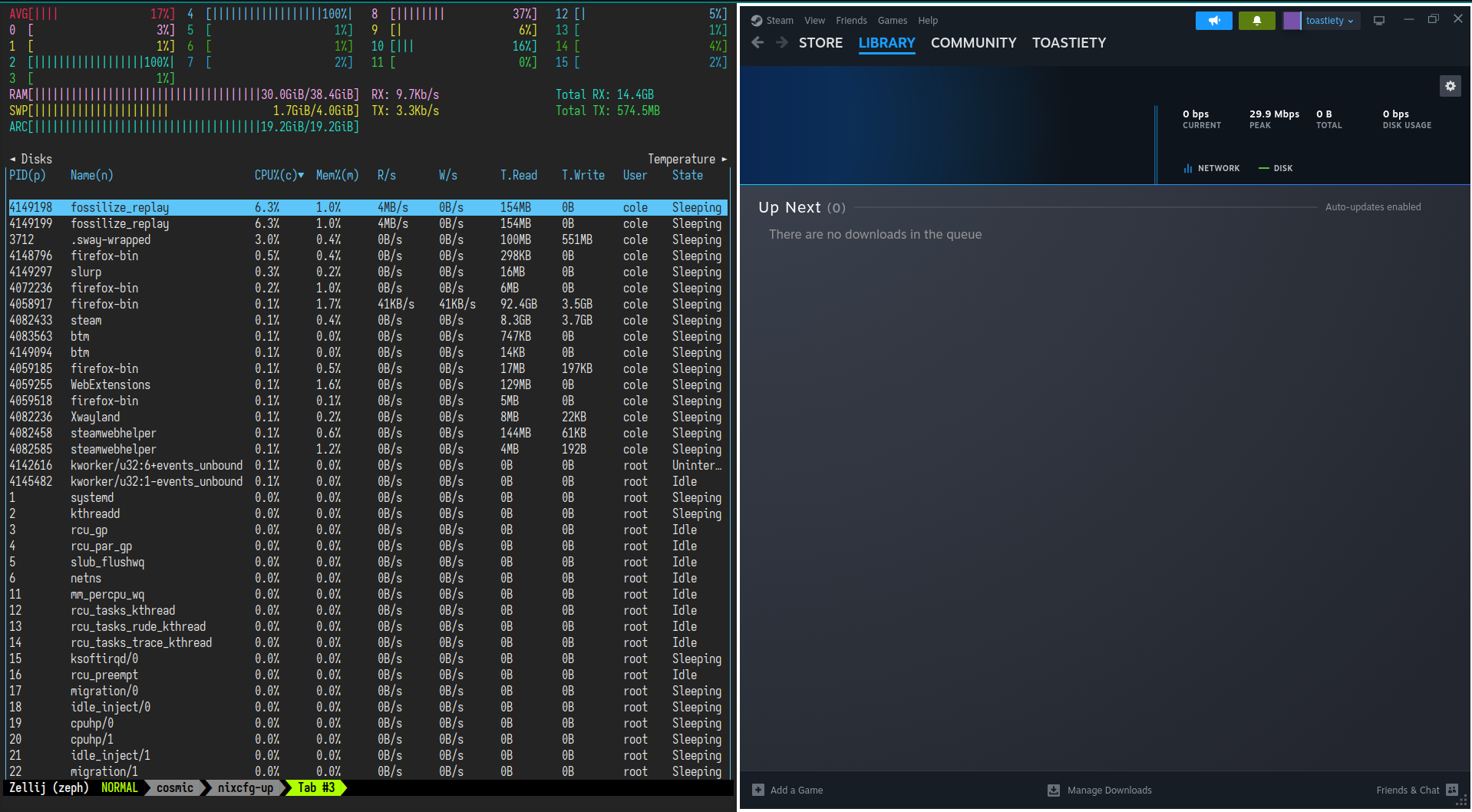Open Friends & Chat via its icon
The image size is (1472, 812).
pos(1453,790)
